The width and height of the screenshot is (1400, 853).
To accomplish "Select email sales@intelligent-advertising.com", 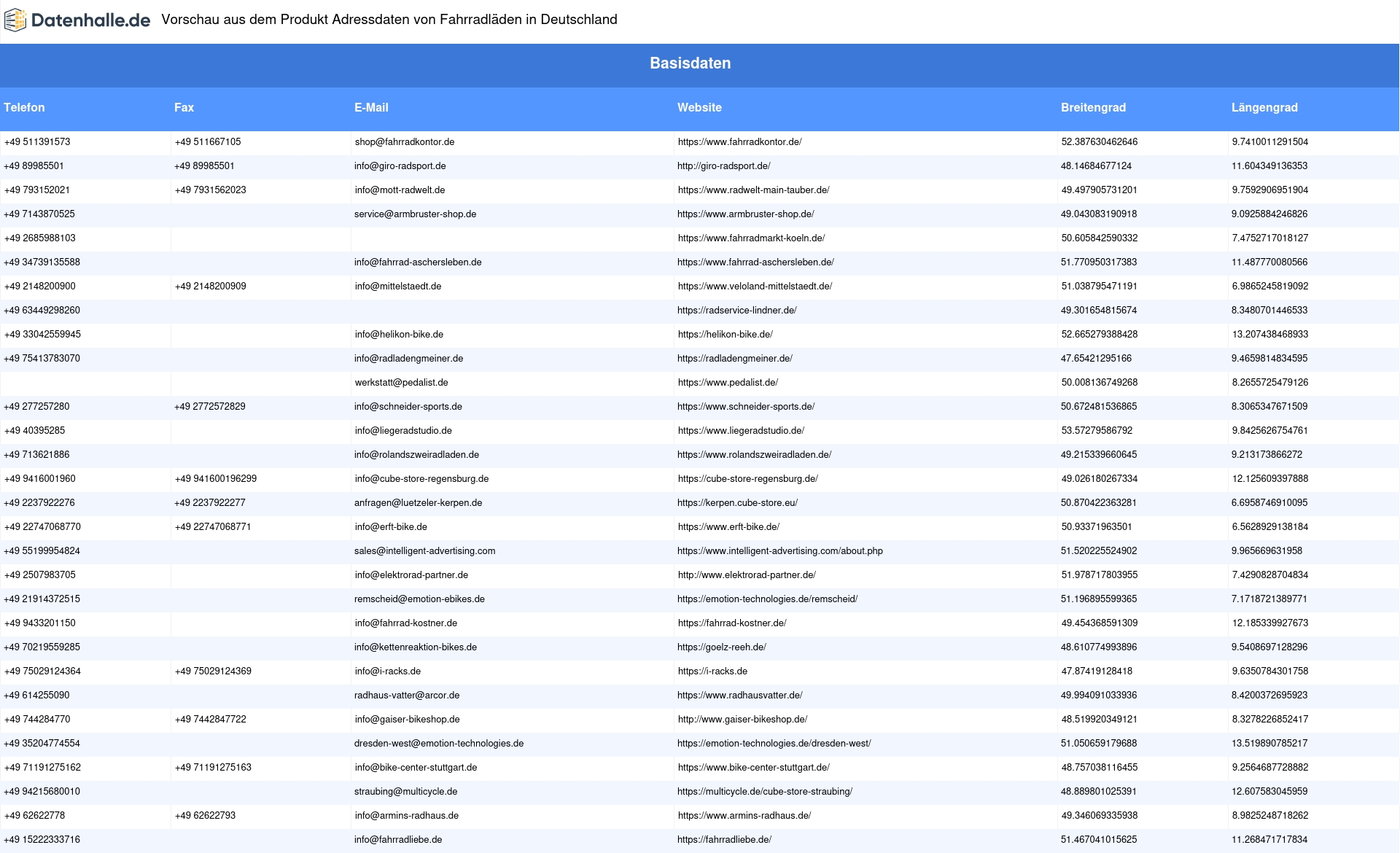I will pyautogui.click(x=425, y=551).
